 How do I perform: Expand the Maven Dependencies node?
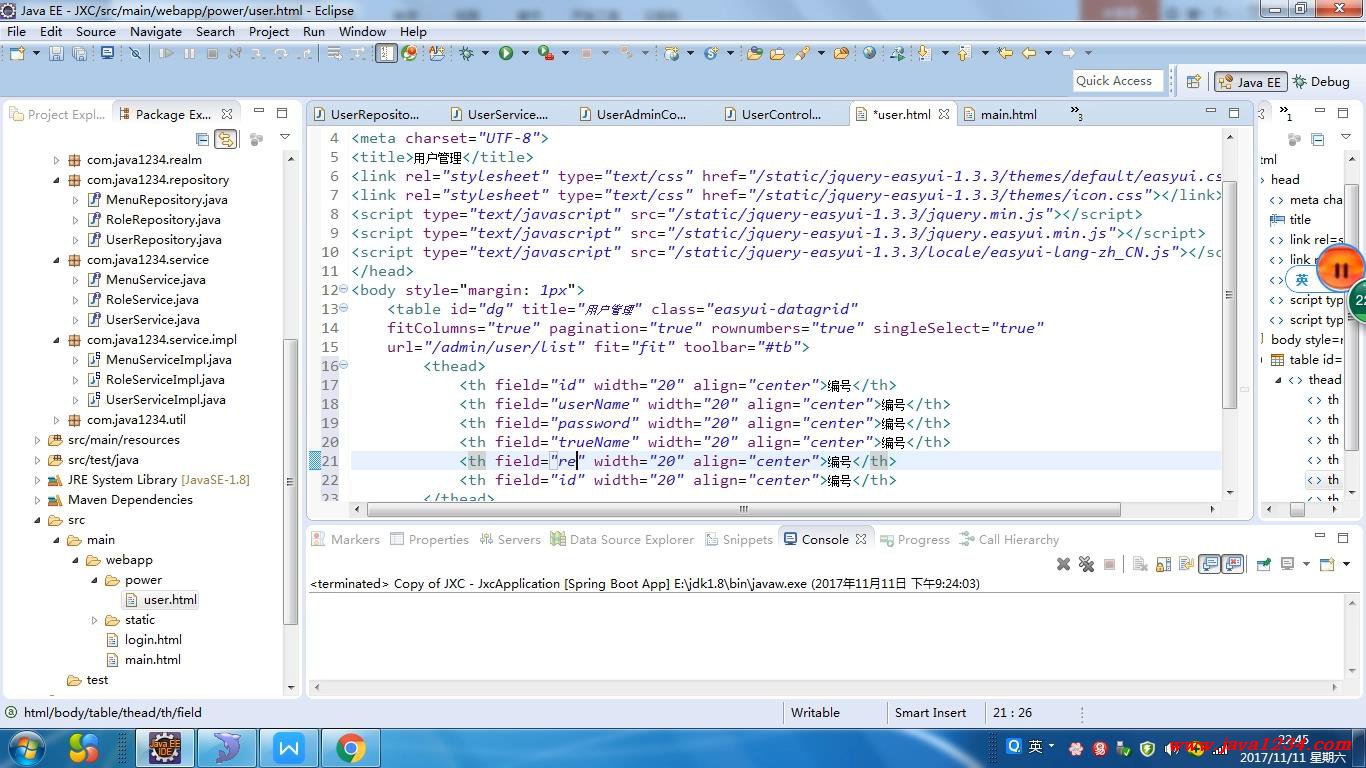tap(38, 500)
